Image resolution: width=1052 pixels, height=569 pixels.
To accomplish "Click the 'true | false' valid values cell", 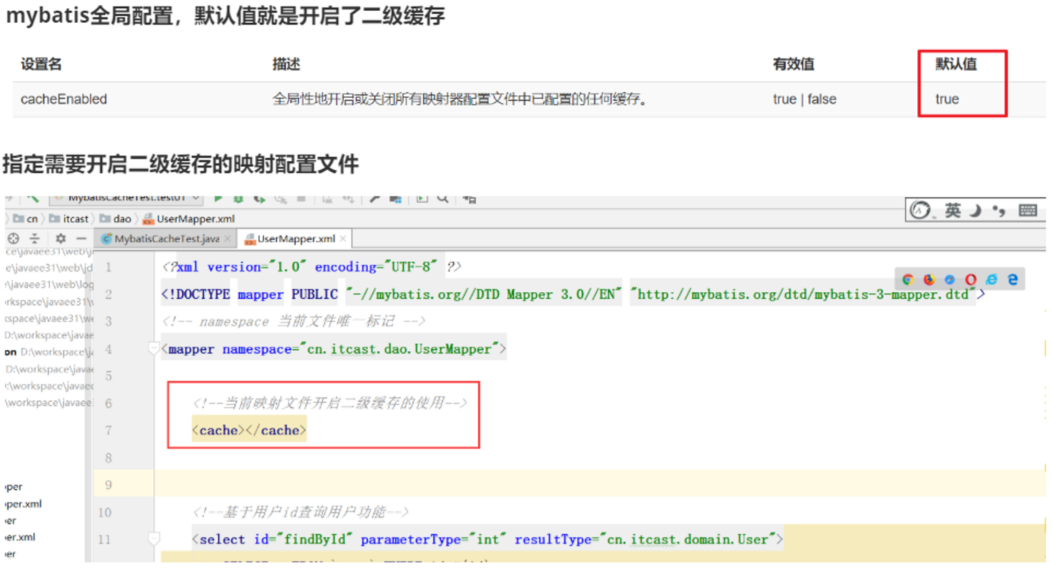I will tap(804, 99).
